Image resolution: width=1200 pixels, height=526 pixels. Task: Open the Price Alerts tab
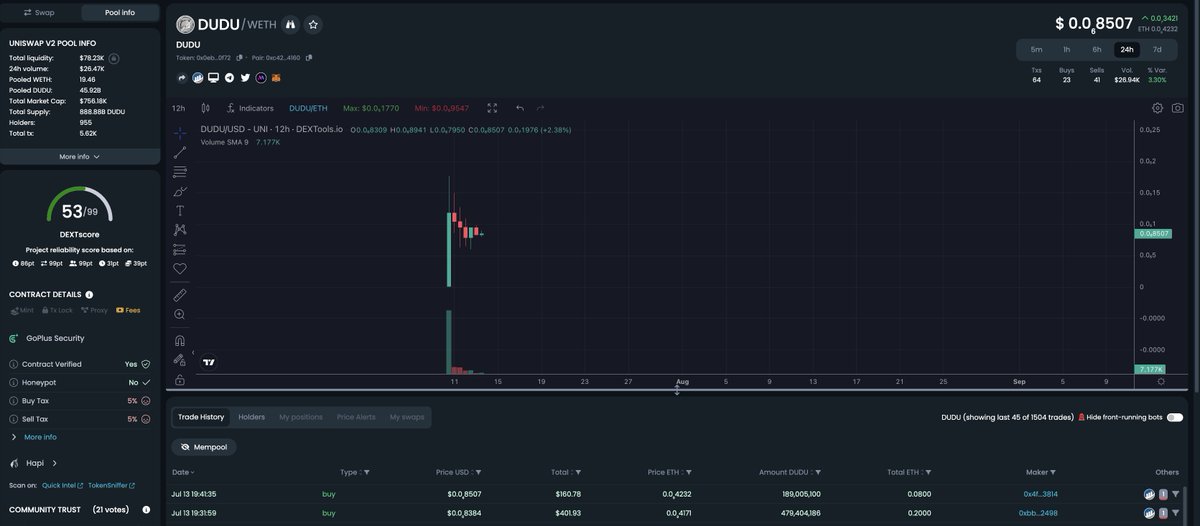[x=356, y=417]
